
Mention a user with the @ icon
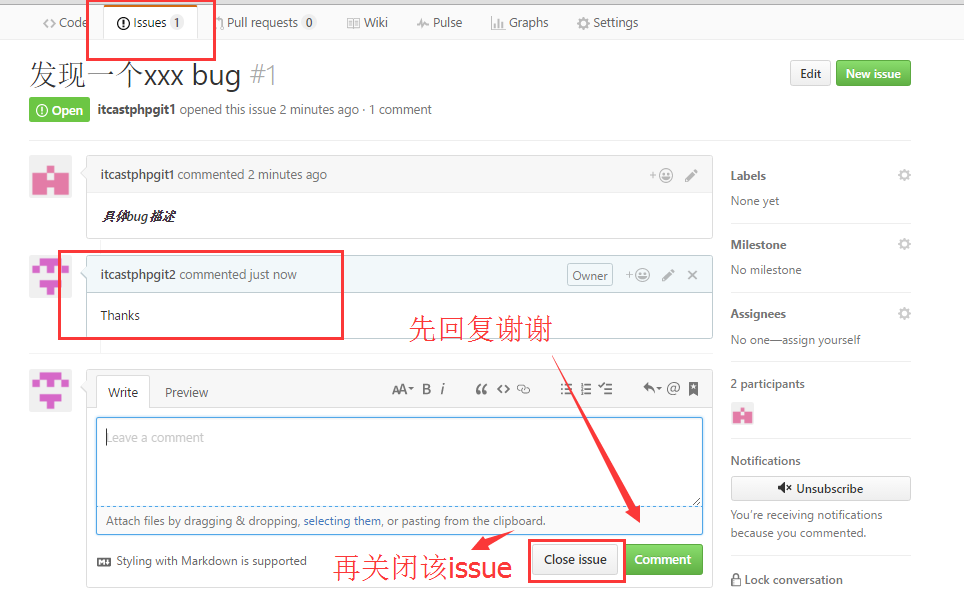673,388
